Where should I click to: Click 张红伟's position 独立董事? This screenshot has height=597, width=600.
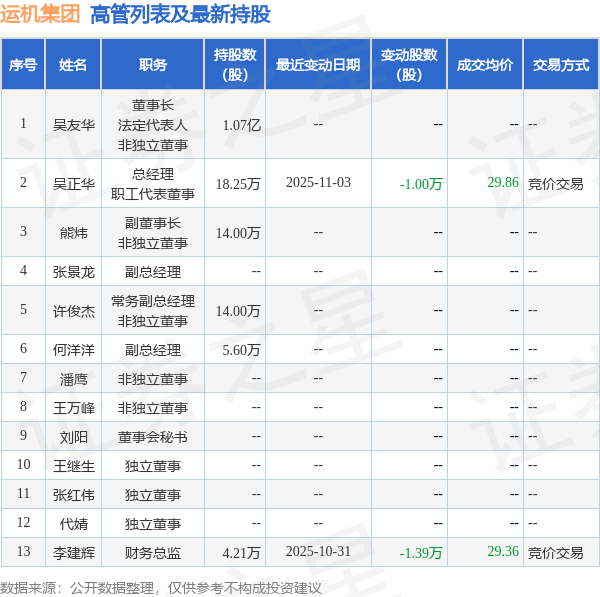(x=153, y=495)
